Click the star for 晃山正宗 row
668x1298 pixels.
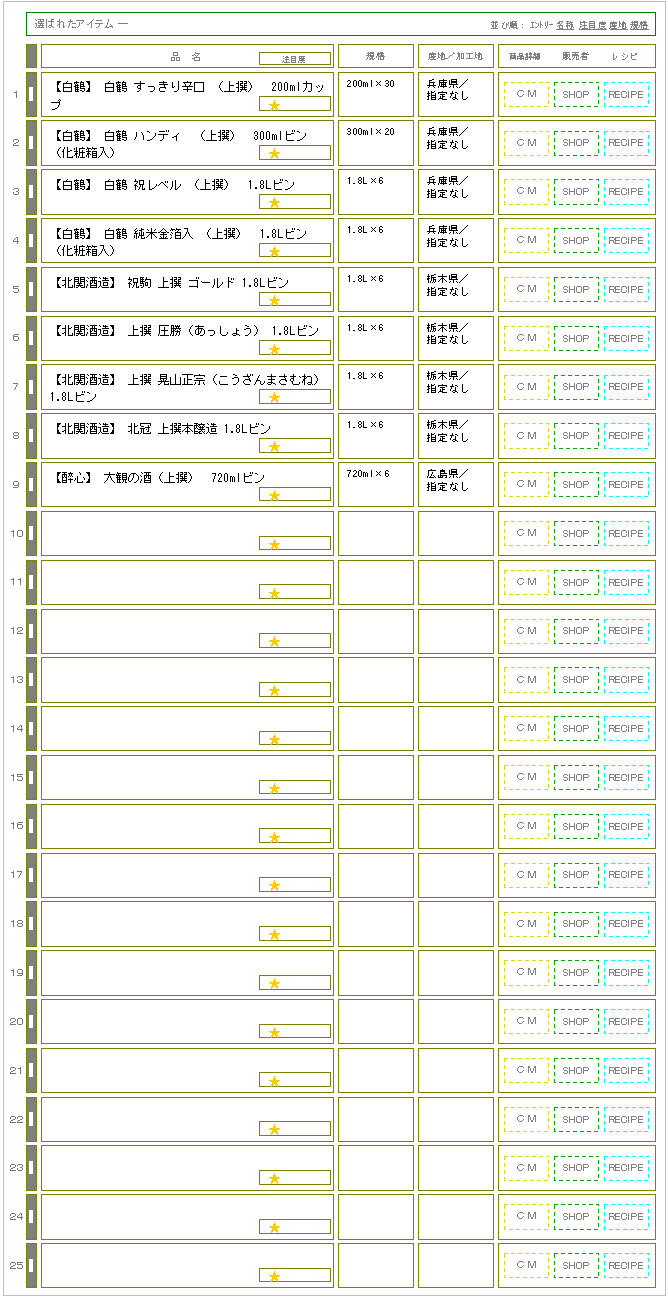(x=274, y=398)
